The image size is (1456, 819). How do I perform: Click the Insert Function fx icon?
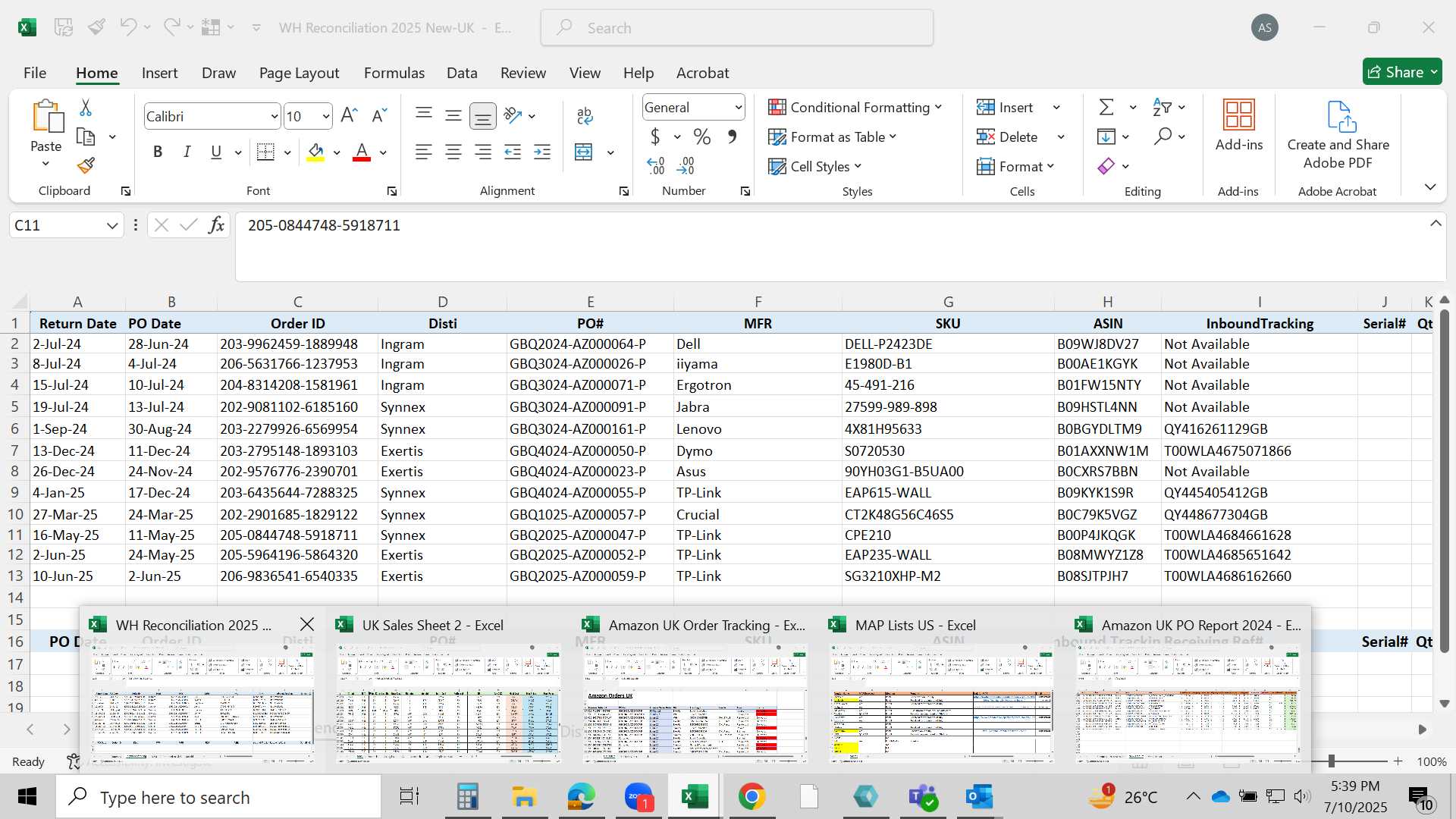tap(217, 224)
